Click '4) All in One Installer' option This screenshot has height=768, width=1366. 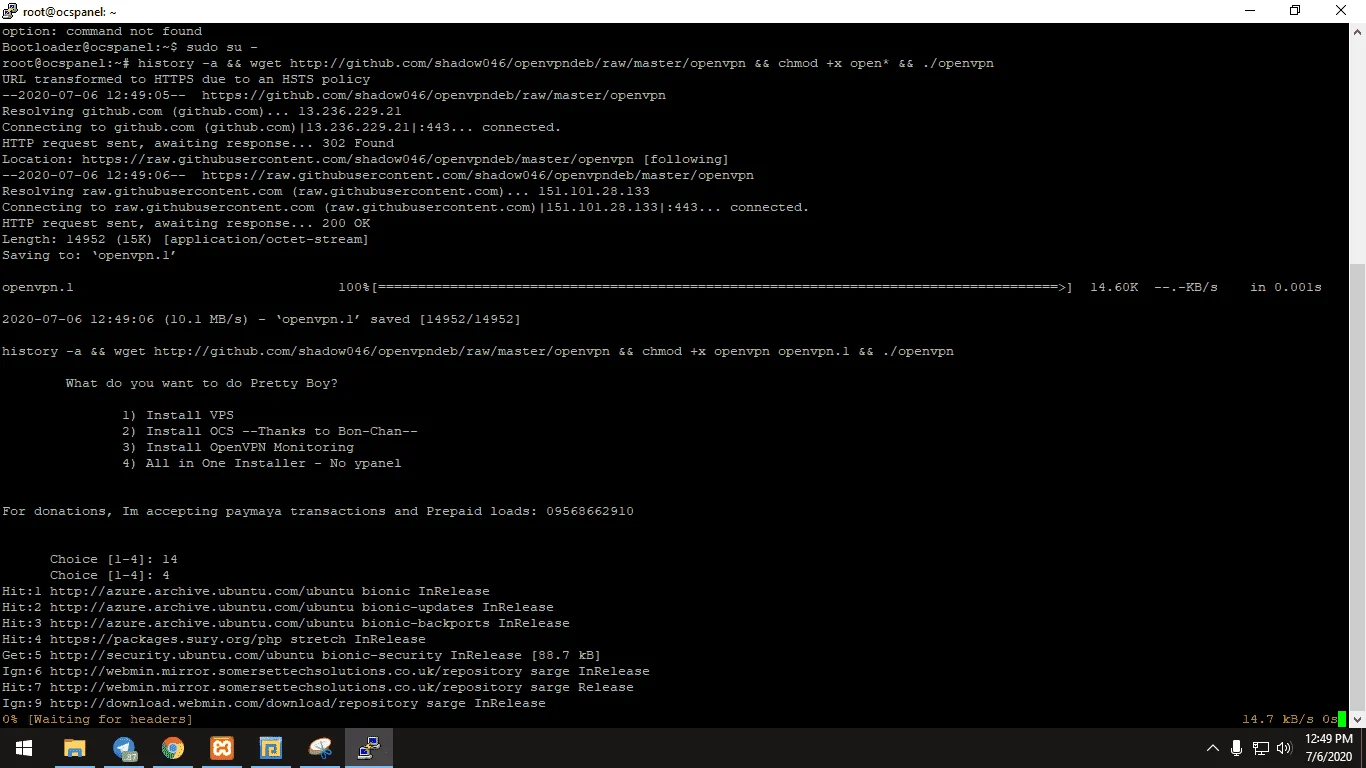pyautogui.click(x=262, y=463)
